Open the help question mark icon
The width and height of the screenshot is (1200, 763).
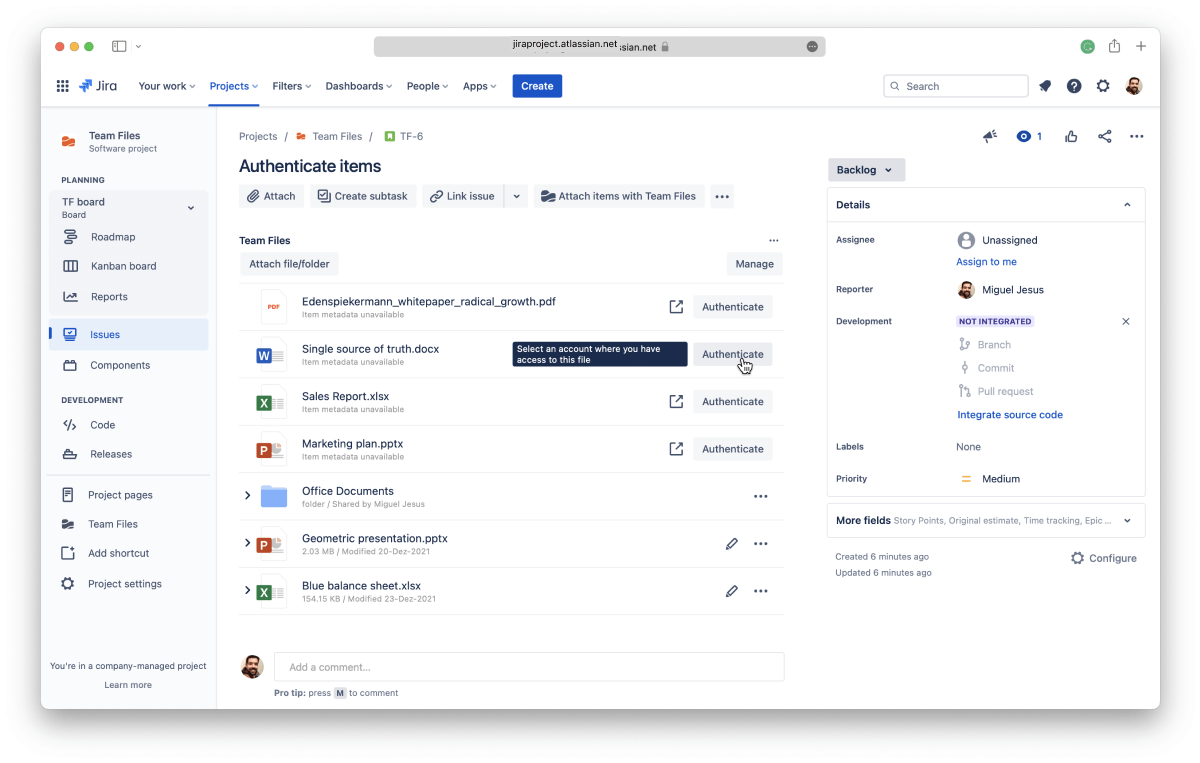(x=1074, y=86)
